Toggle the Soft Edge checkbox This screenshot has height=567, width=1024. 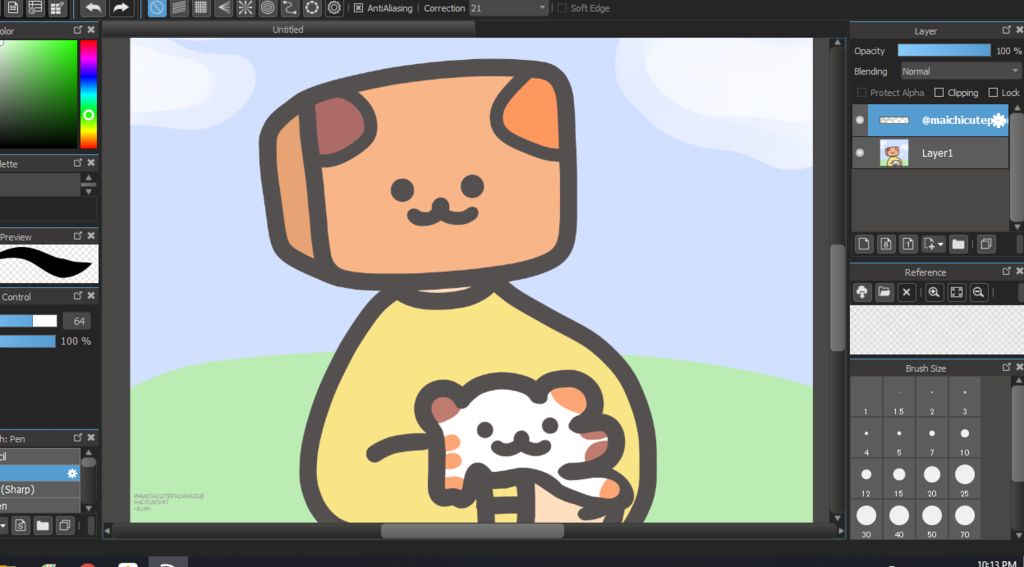point(562,8)
